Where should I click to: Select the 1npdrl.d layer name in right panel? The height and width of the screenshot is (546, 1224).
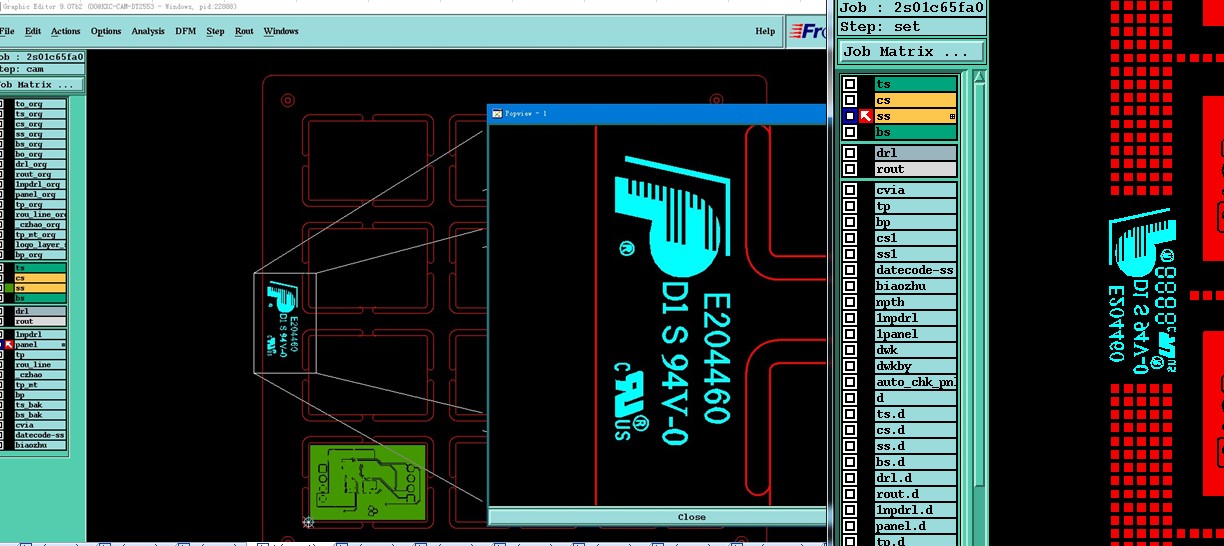tap(915, 510)
